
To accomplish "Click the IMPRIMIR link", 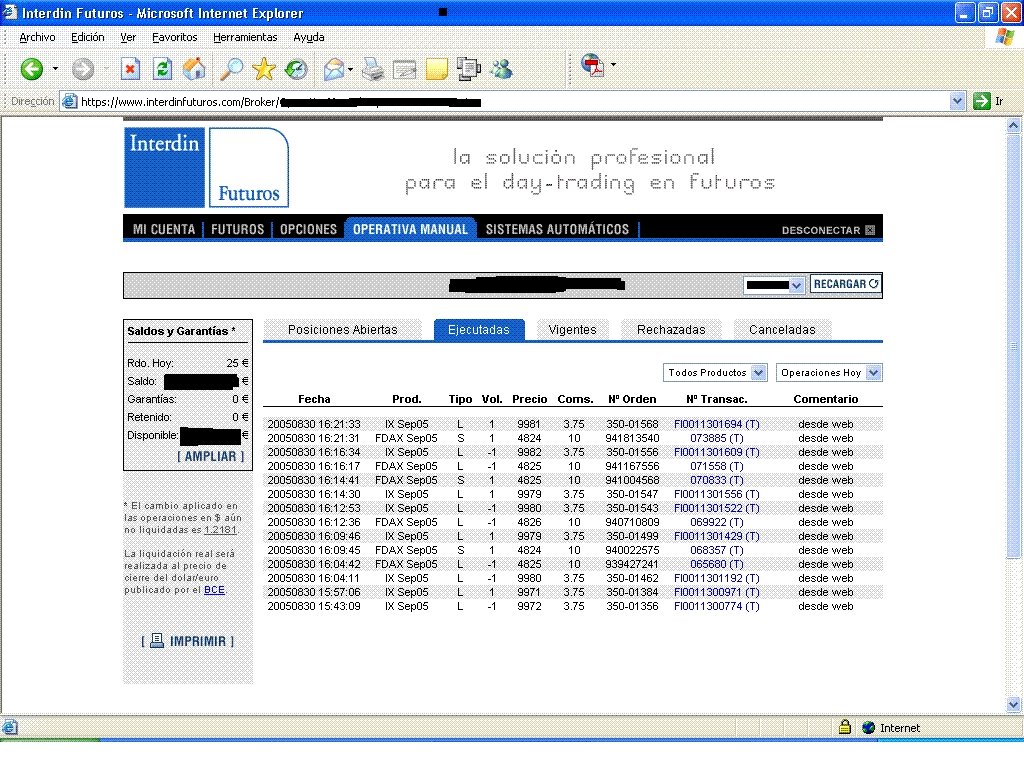I will click(x=197, y=641).
